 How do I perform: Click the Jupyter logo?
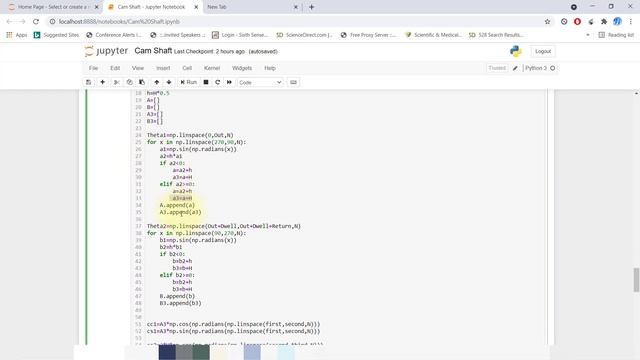106,51
